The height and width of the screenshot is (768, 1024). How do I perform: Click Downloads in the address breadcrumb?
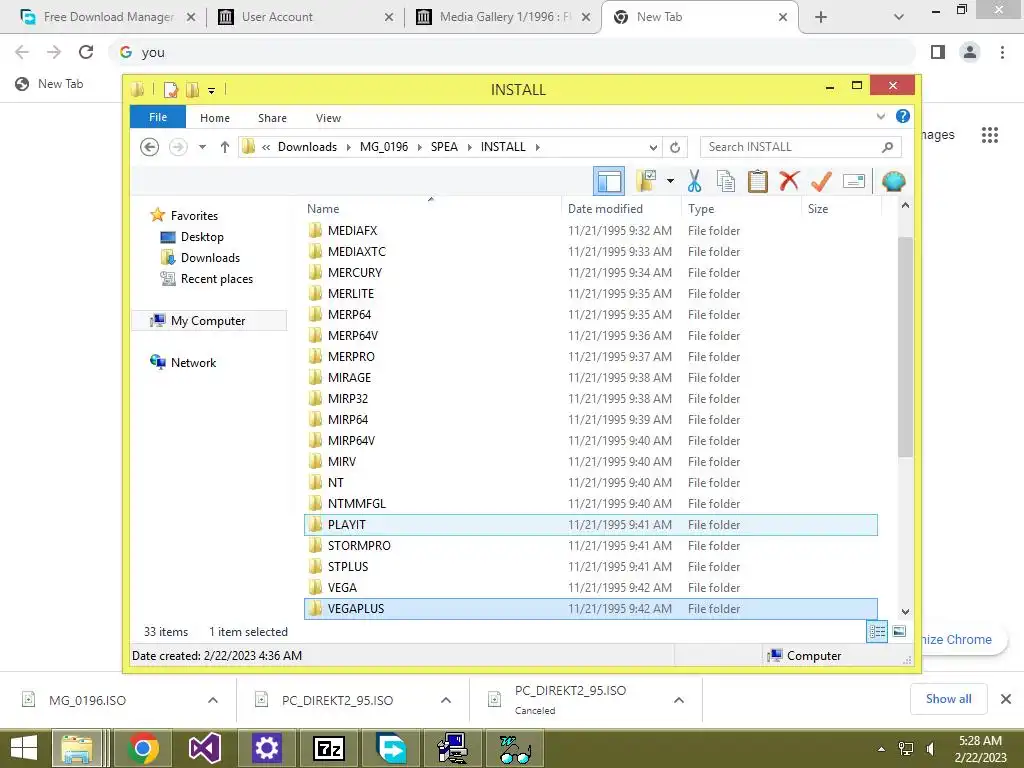coord(307,147)
